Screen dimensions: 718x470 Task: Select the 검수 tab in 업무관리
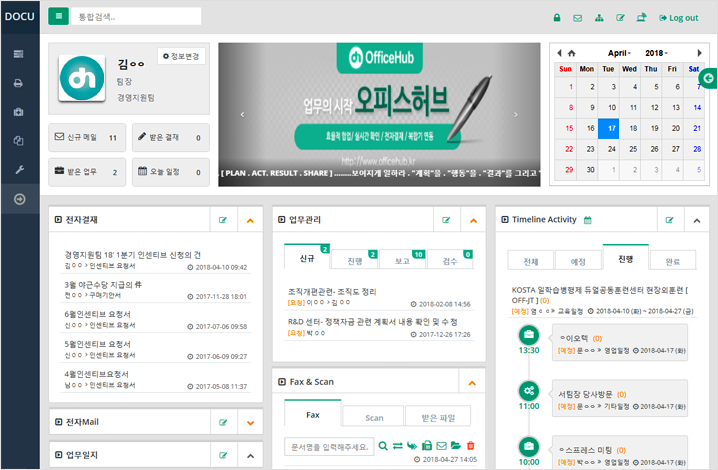pos(450,260)
